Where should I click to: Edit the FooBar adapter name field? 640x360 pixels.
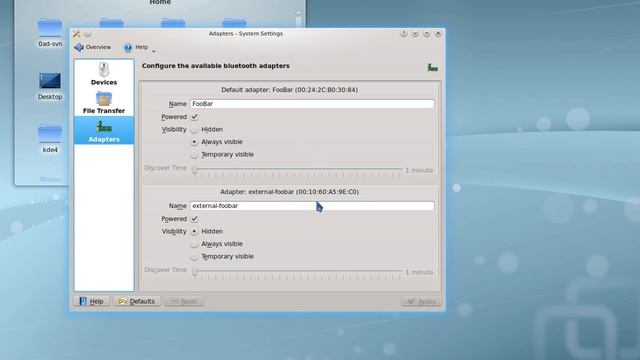click(x=312, y=104)
